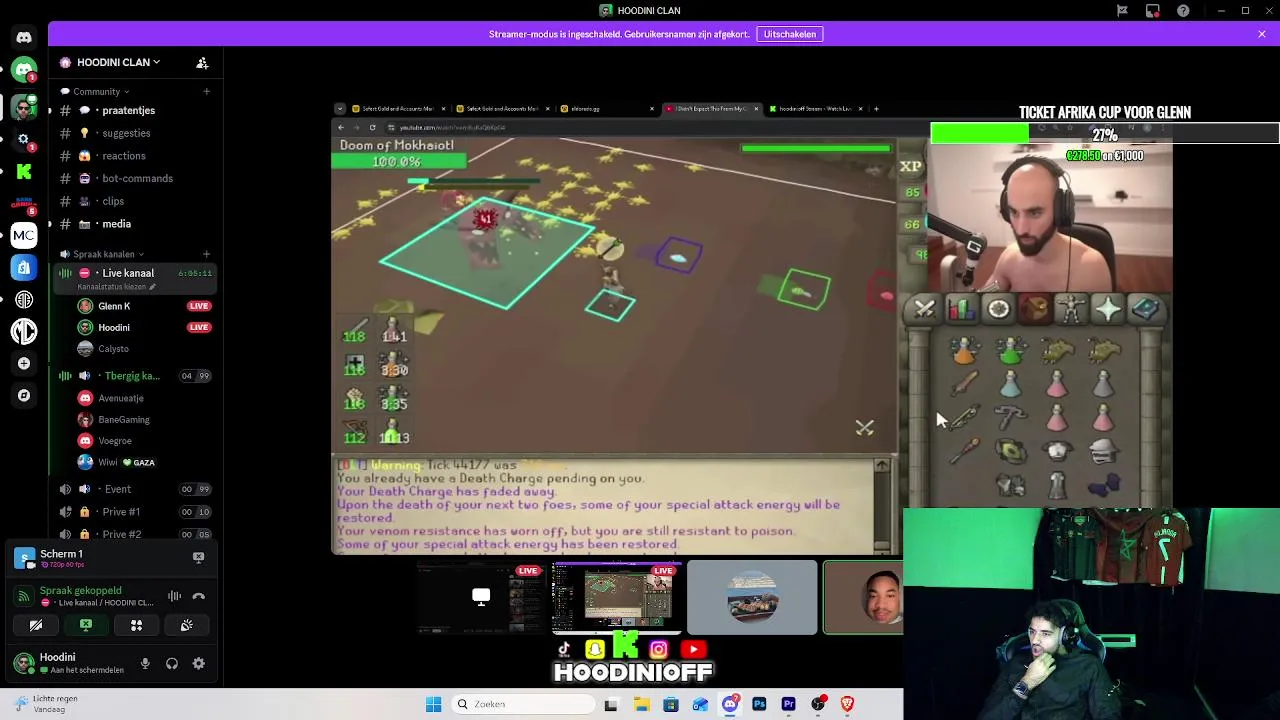Select the participant tile with food avatar
Image resolution: width=1280 pixels, height=720 pixels.
(752, 598)
